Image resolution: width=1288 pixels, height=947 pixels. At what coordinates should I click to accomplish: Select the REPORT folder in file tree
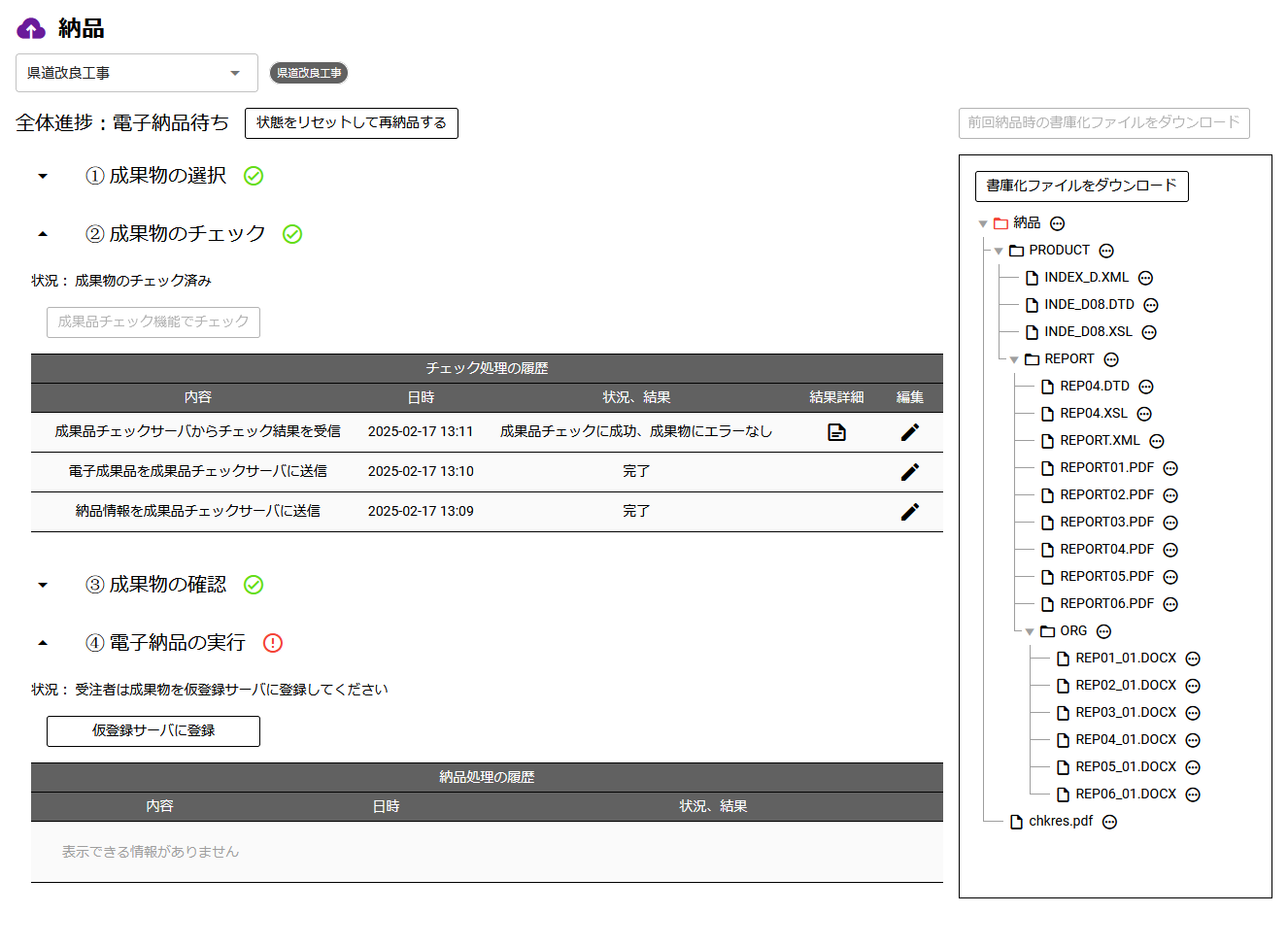(x=1068, y=359)
